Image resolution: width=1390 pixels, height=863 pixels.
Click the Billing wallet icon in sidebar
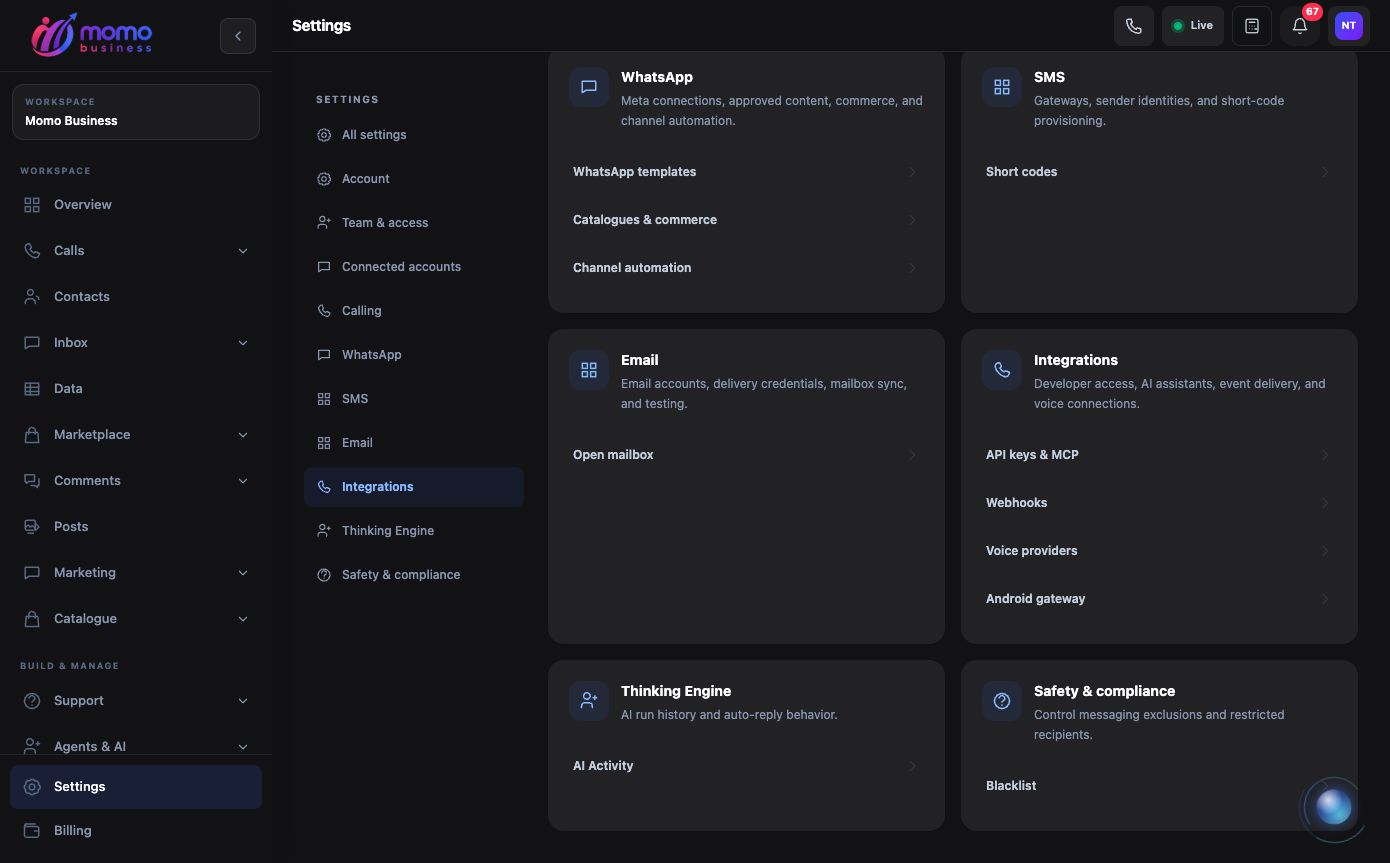pyautogui.click(x=32, y=831)
